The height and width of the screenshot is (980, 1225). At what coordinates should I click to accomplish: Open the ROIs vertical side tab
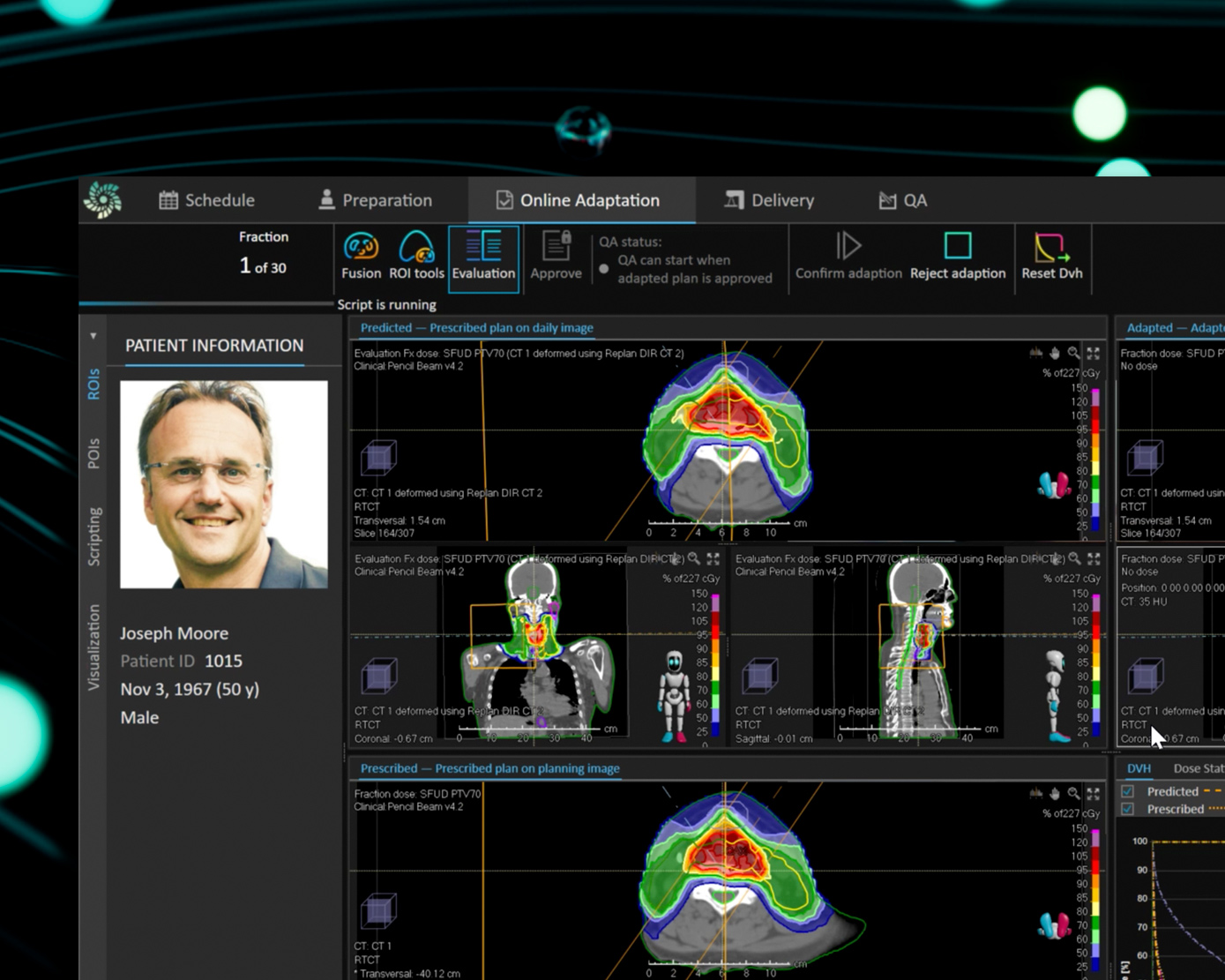pyautogui.click(x=93, y=385)
